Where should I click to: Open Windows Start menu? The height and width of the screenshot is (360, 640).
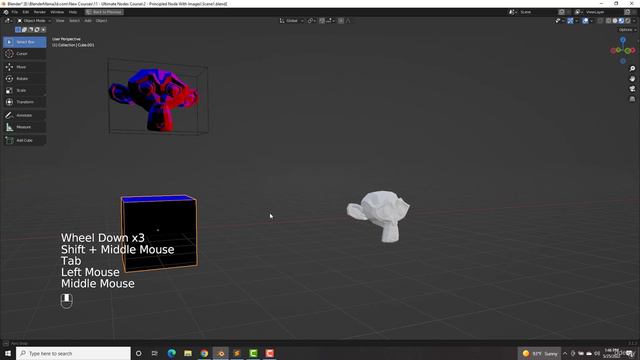coord(8,353)
